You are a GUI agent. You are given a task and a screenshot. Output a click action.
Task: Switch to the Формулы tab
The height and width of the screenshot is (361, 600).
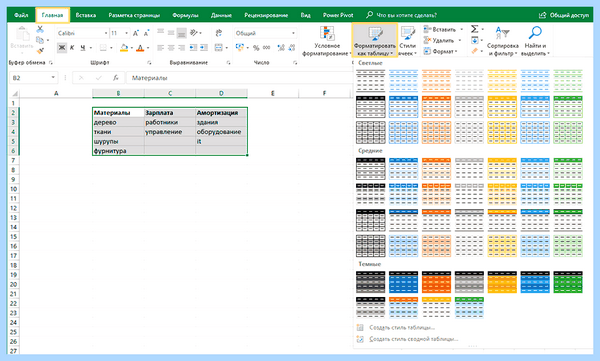[x=185, y=15]
